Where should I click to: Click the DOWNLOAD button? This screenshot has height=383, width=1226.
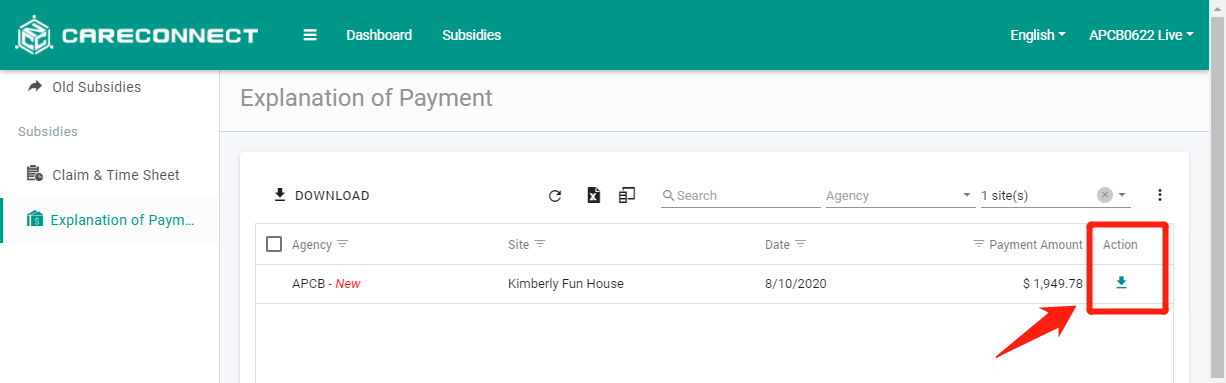(x=321, y=195)
